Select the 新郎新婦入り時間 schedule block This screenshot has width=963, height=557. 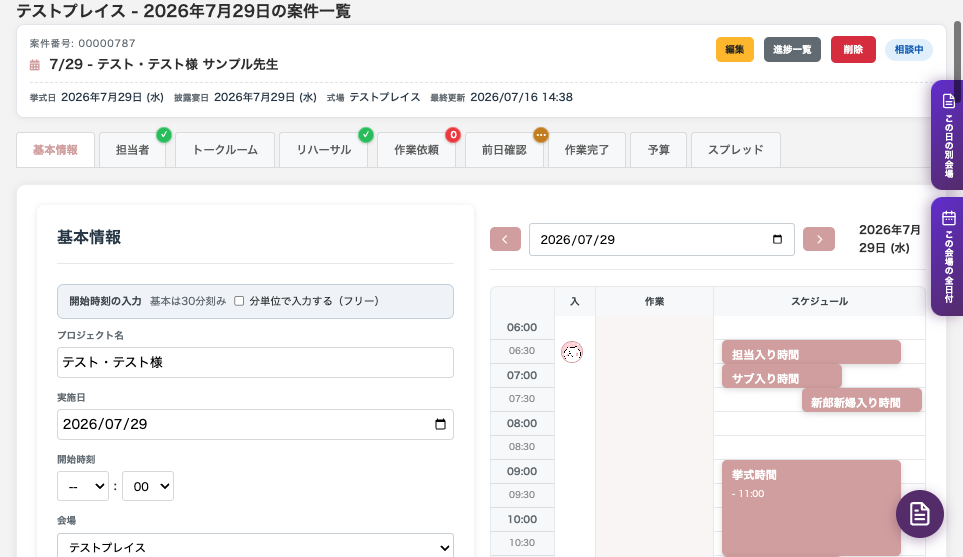tap(862, 400)
